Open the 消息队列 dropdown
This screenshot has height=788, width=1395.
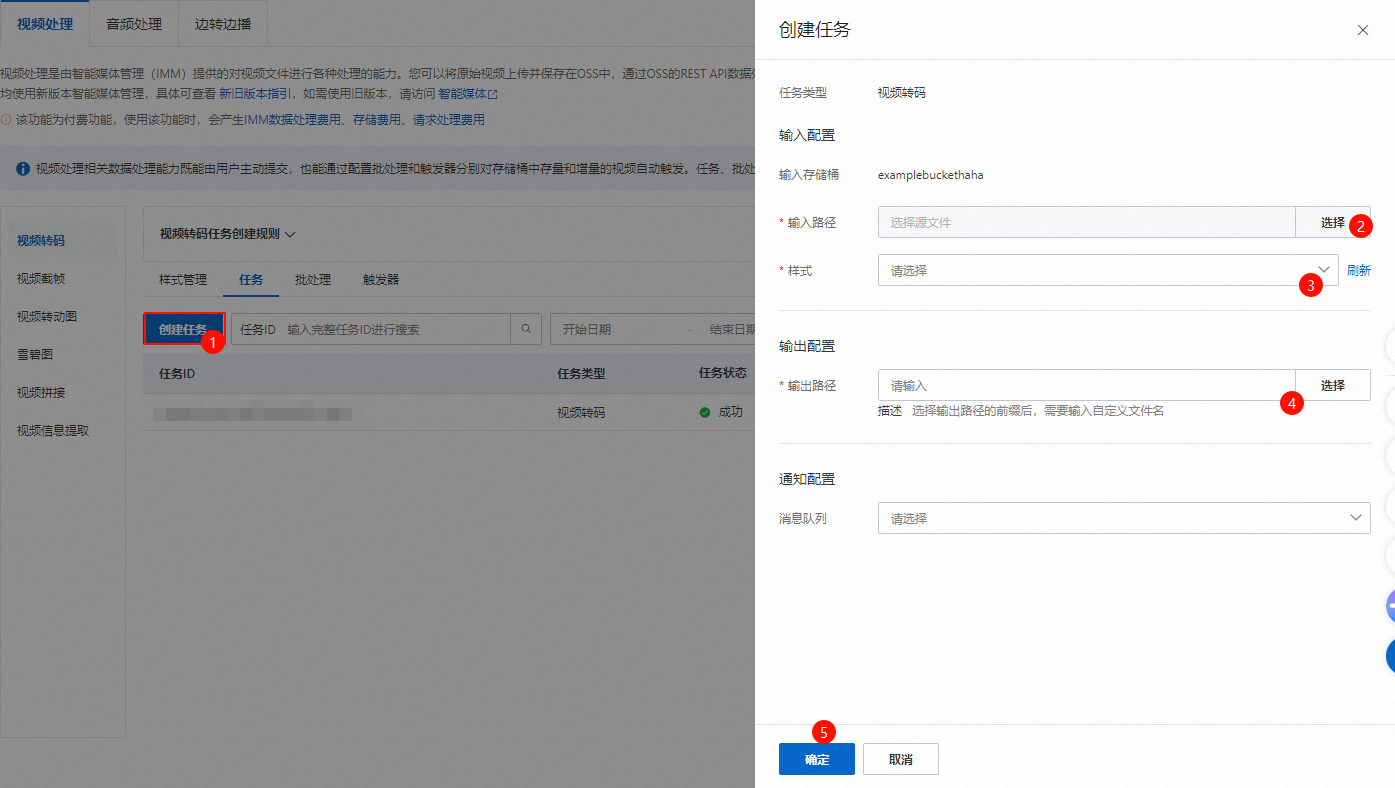[1124, 518]
